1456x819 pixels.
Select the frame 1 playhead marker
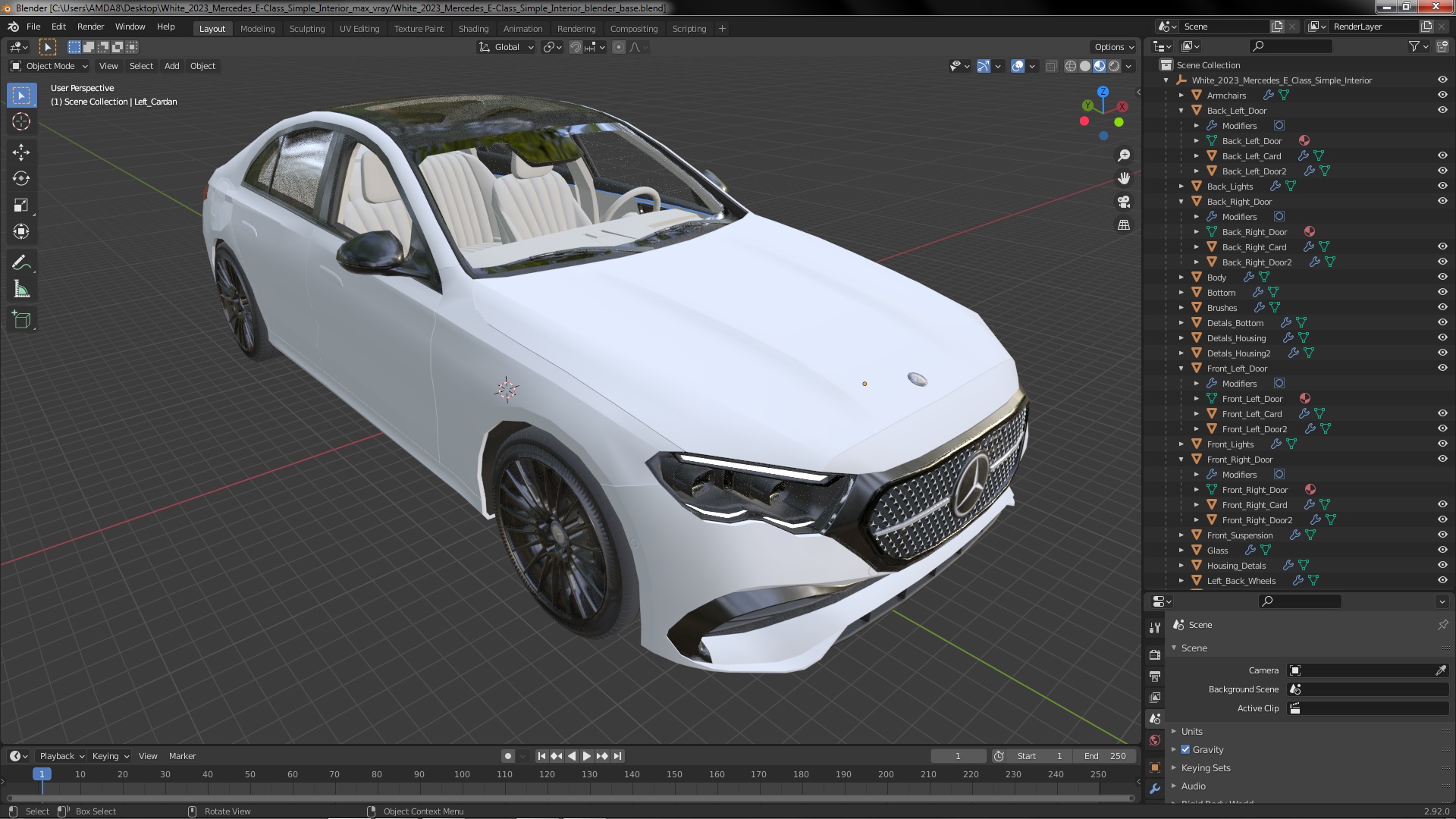42,774
